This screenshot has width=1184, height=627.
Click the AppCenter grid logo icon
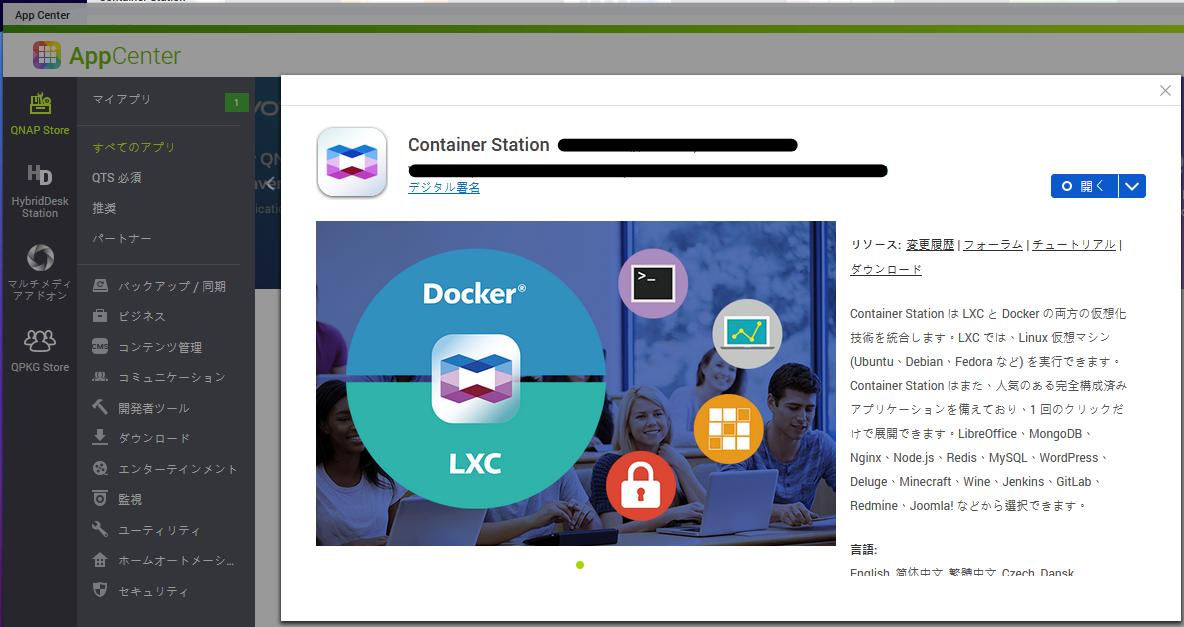pyautogui.click(x=47, y=55)
